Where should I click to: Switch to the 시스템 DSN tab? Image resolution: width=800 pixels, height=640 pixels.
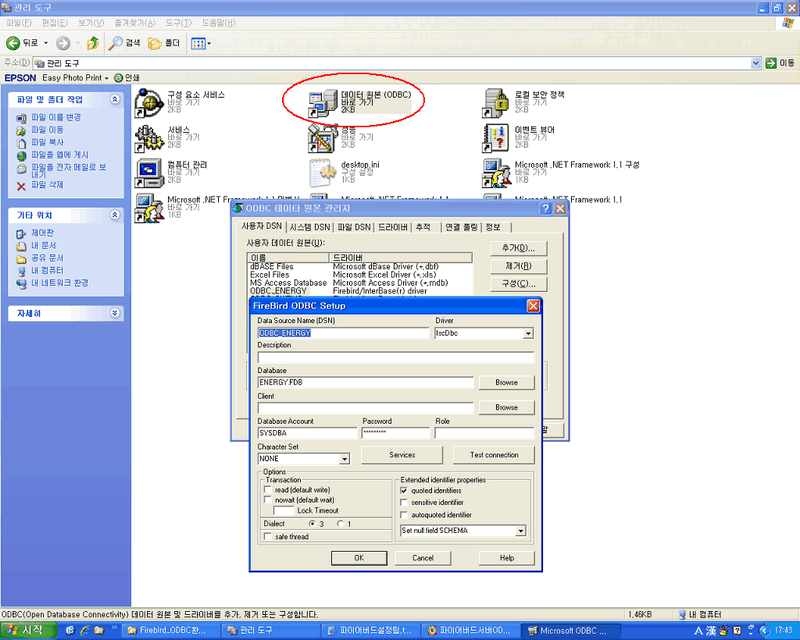tap(310, 227)
